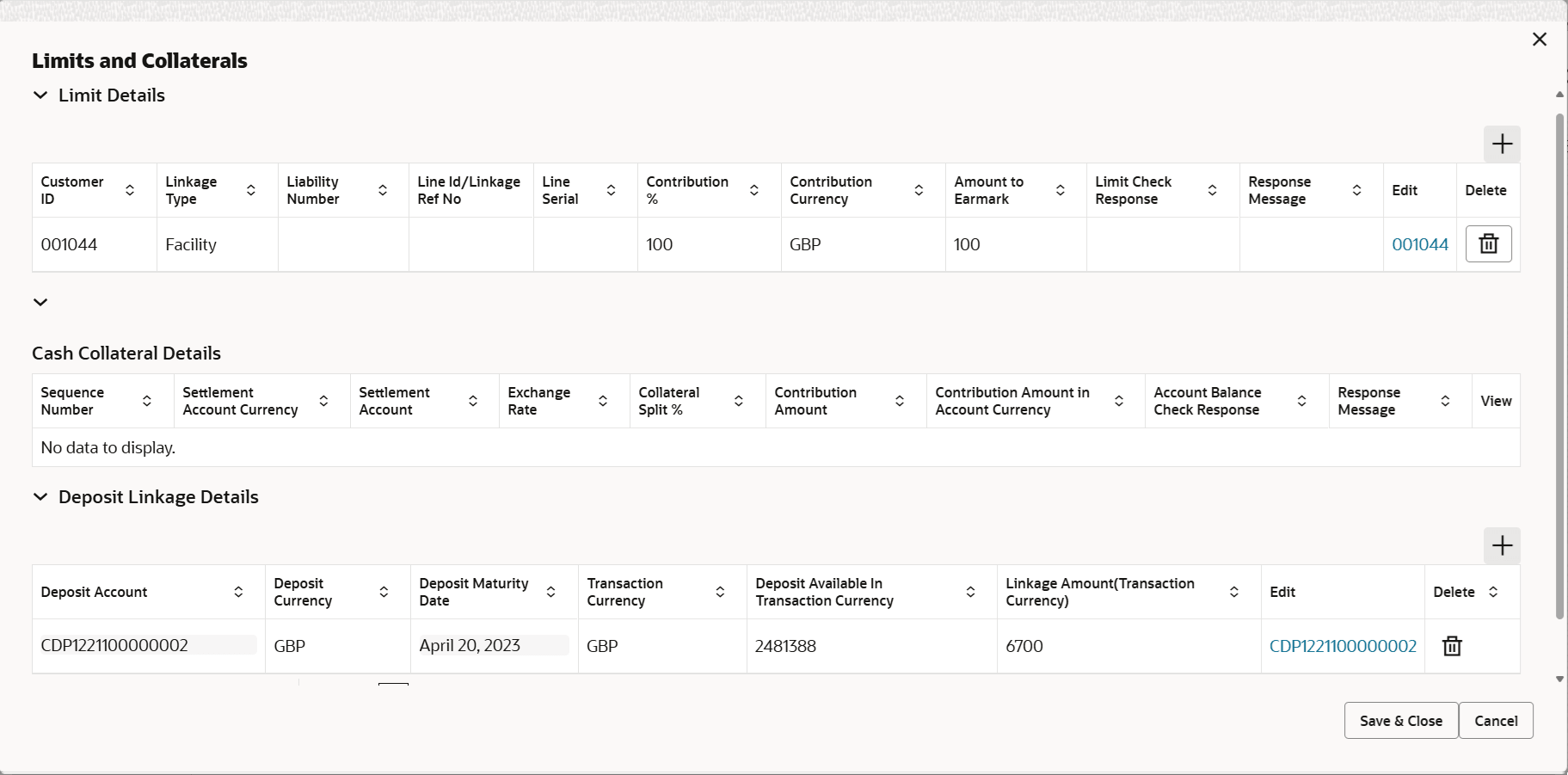Add a new Deposit Linkage row
The height and width of the screenshot is (775, 1568).
point(1502,546)
